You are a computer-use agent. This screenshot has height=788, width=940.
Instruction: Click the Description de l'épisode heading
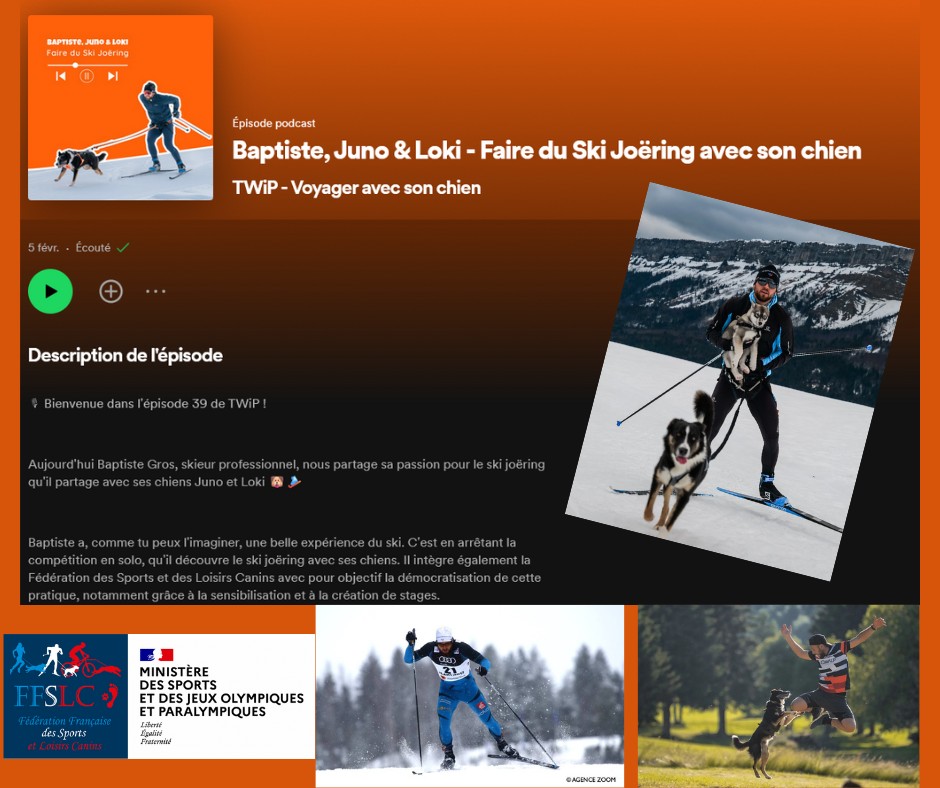point(125,355)
